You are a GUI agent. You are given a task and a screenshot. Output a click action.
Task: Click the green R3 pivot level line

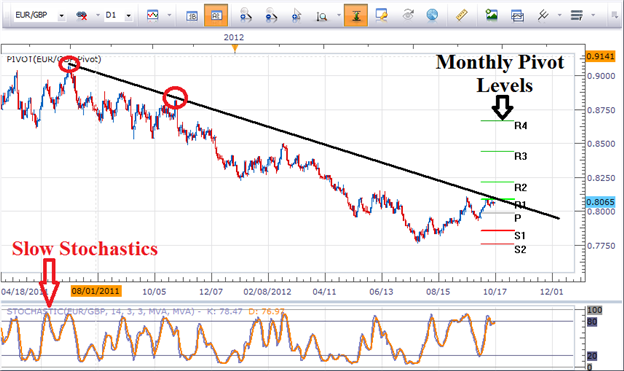[x=497, y=151]
